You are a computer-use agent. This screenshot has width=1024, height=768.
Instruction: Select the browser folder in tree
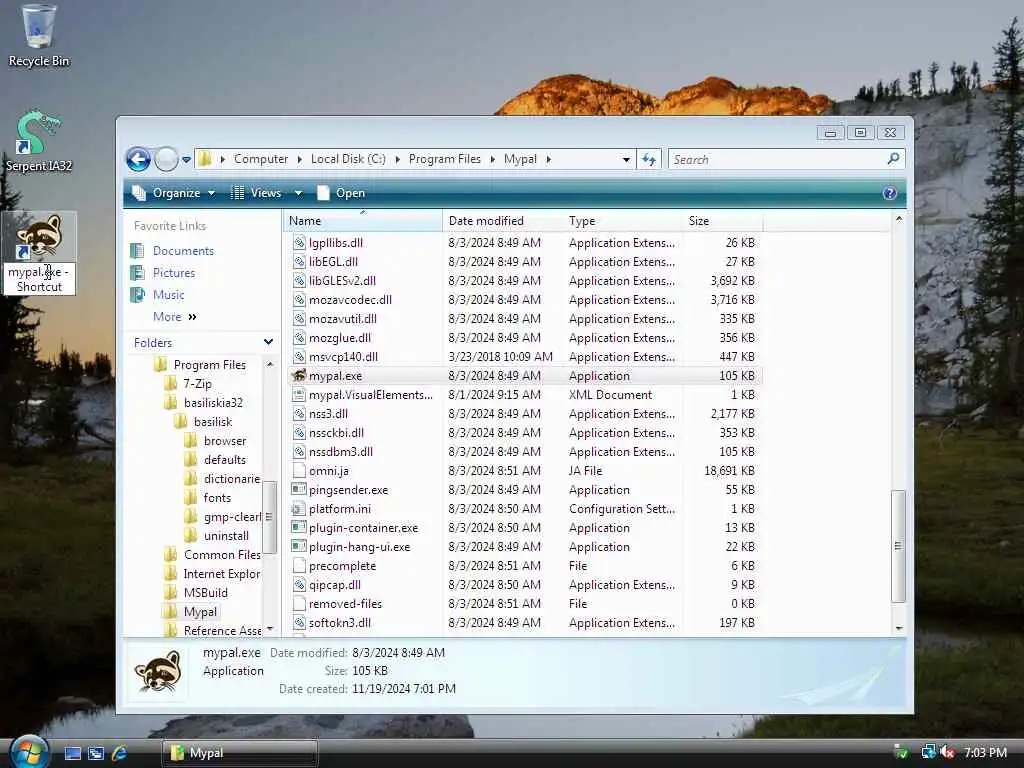[225, 441]
